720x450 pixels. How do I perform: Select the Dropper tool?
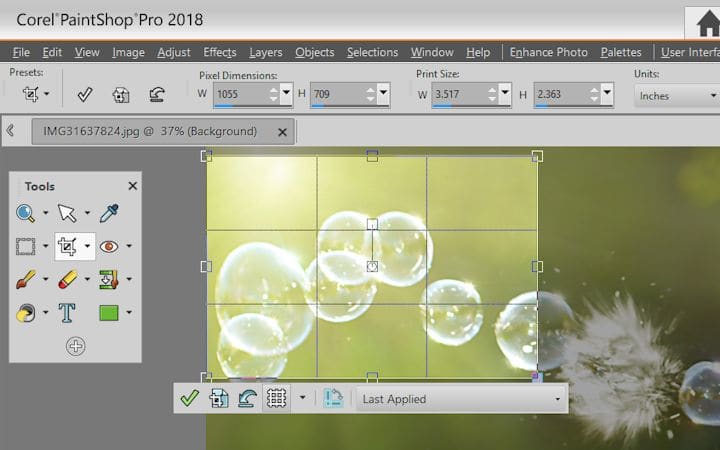point(109,213)
